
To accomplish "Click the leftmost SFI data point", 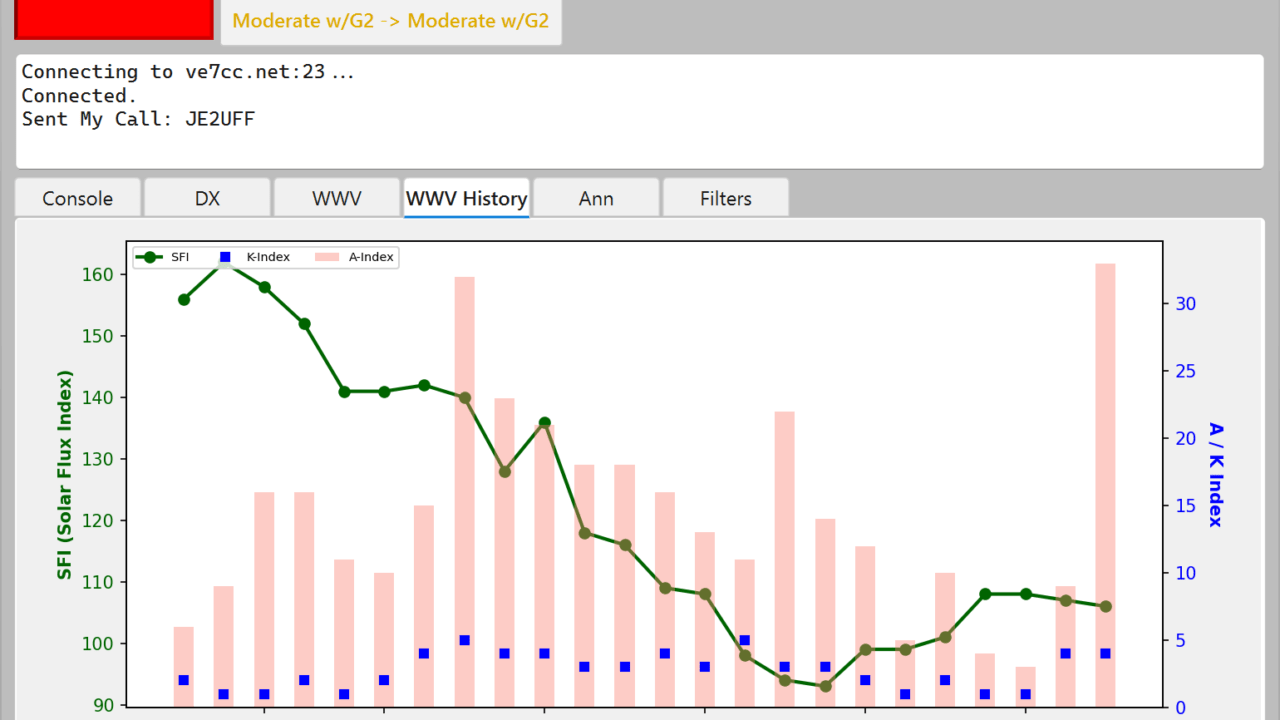I will (x=183, y=298).
